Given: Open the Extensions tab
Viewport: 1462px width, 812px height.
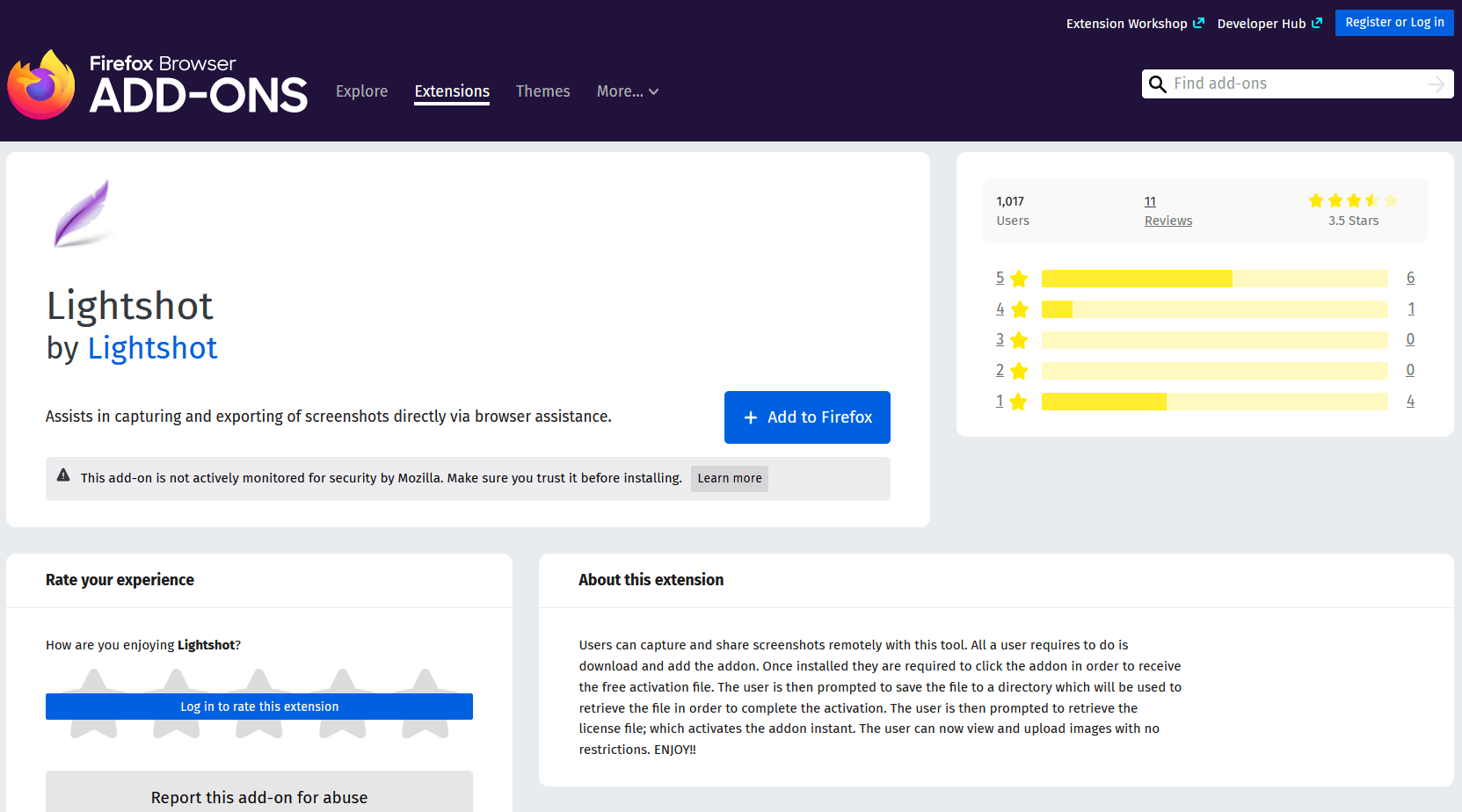Looking at the screenshot, I should coord(452,91).
